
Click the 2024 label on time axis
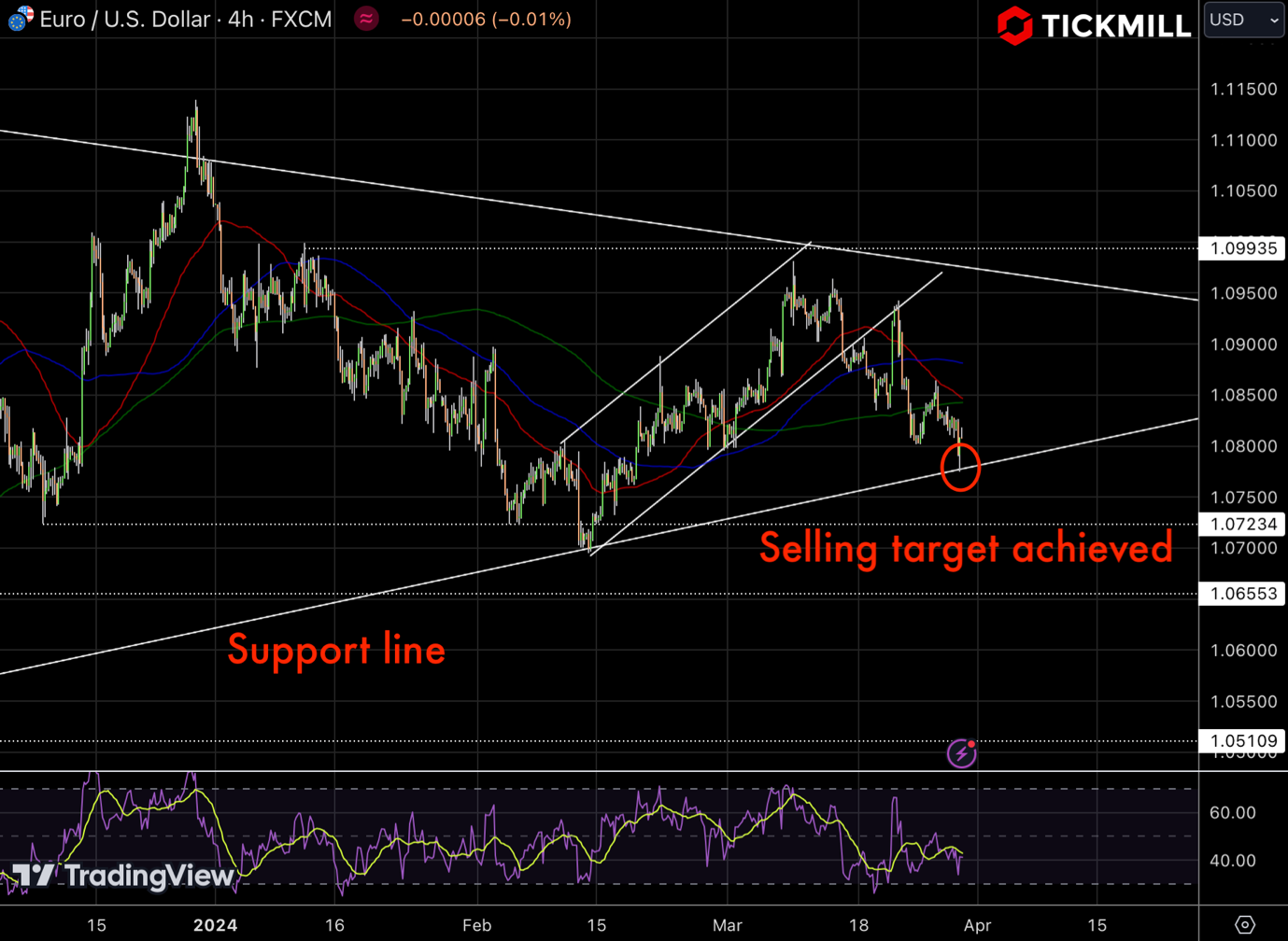tap(215, 925)
